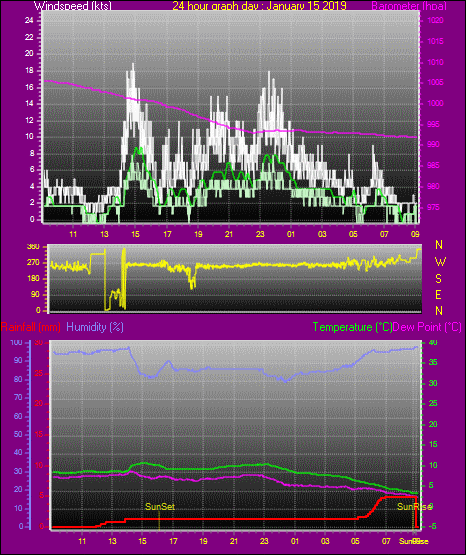The width and height of the screenshot is (466, 555).
Task: Click hour 03 on the rainfall chart time axis
Action: coord(325,541)
